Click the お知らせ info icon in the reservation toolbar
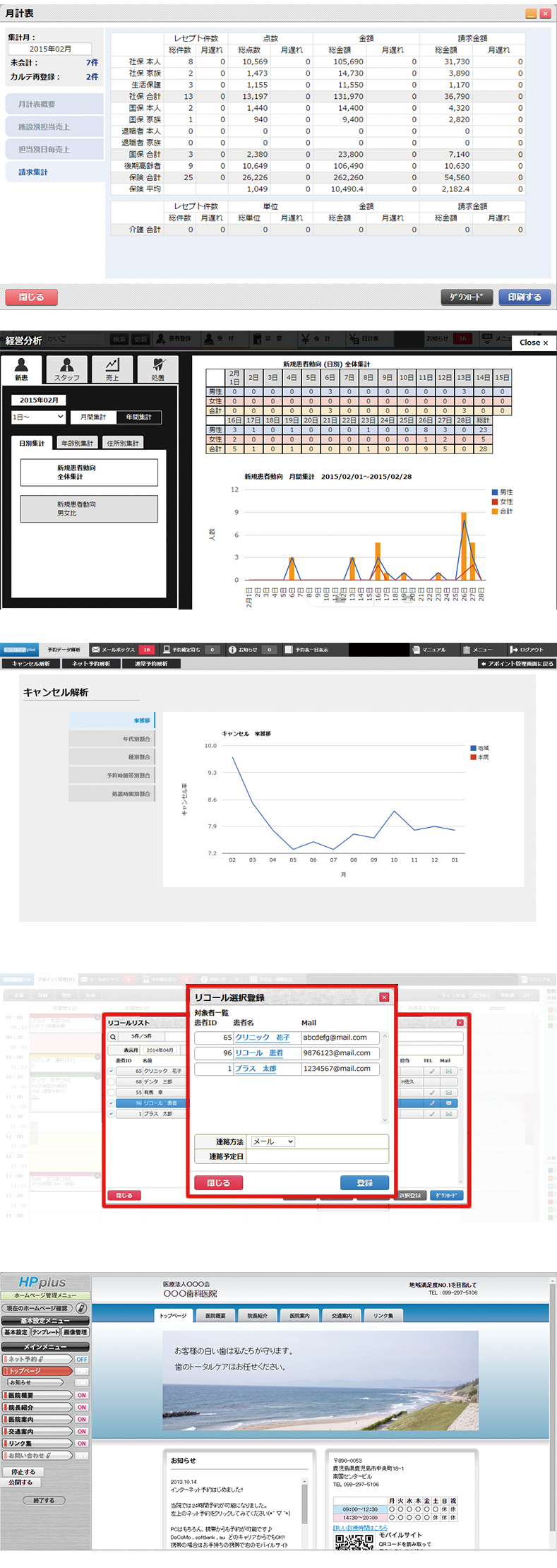This screenshot has width=557, height=1568. tap(232, 649)
